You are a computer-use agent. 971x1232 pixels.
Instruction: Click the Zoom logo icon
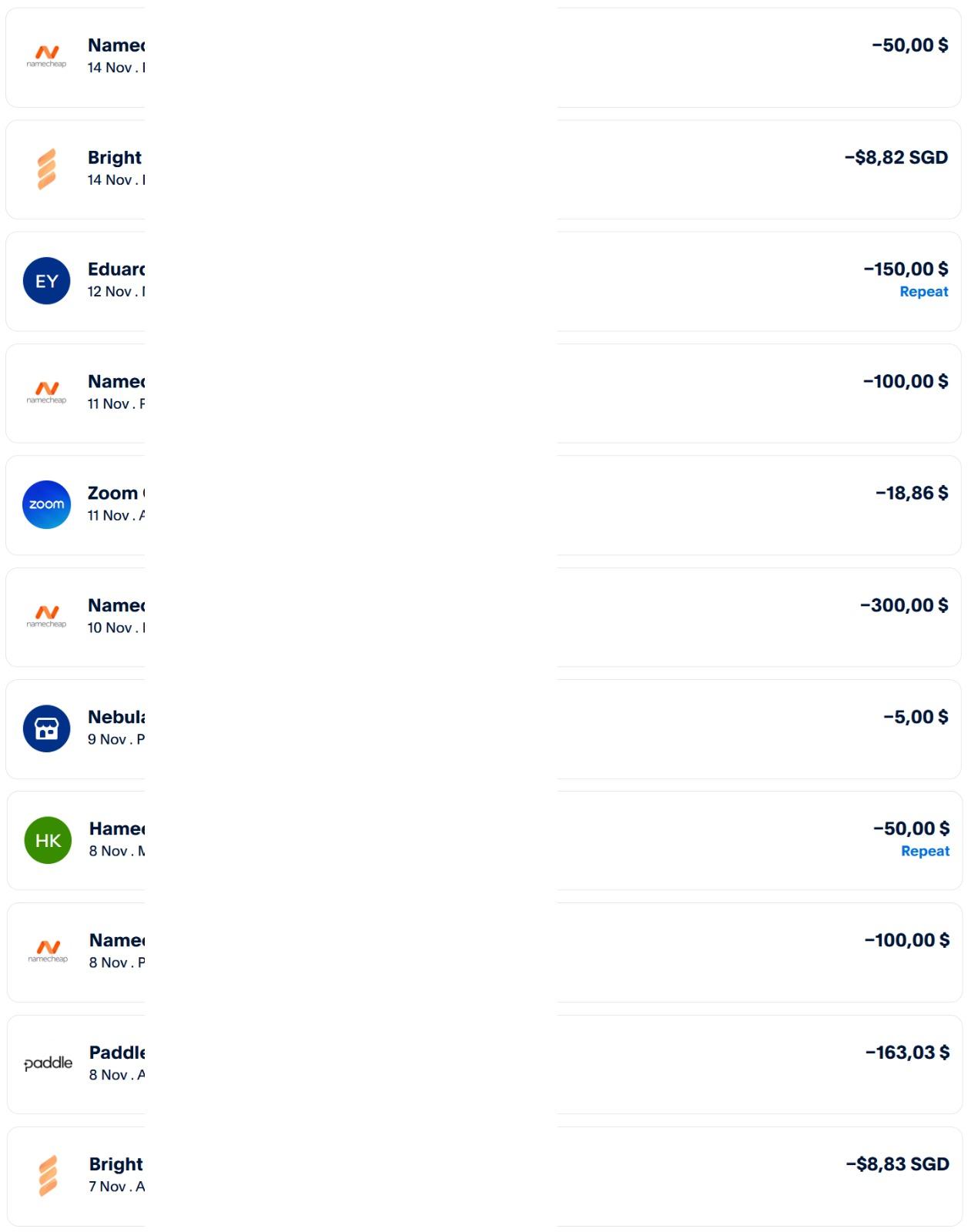[x=47, y=504]
